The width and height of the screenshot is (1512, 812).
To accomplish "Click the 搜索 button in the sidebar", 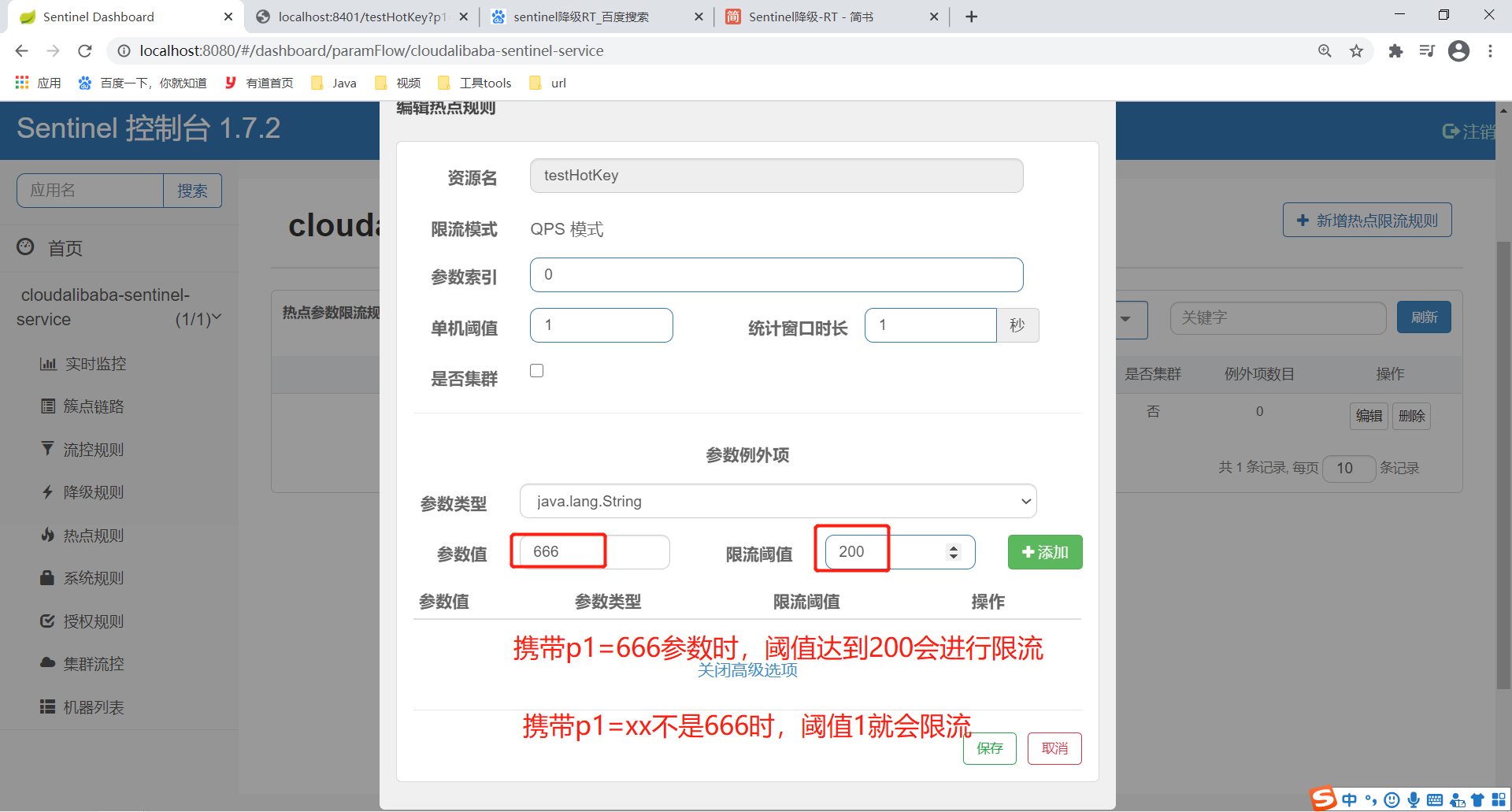I will pos(192,191).
